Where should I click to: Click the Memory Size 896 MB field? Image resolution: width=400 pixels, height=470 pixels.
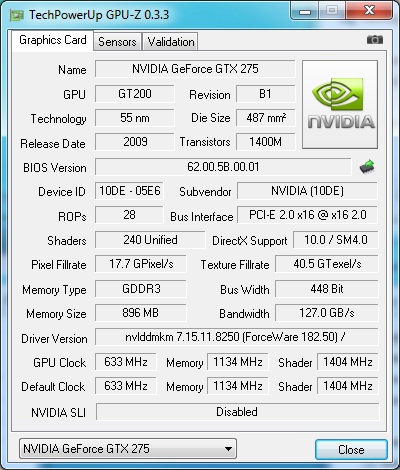coord(141,313)
